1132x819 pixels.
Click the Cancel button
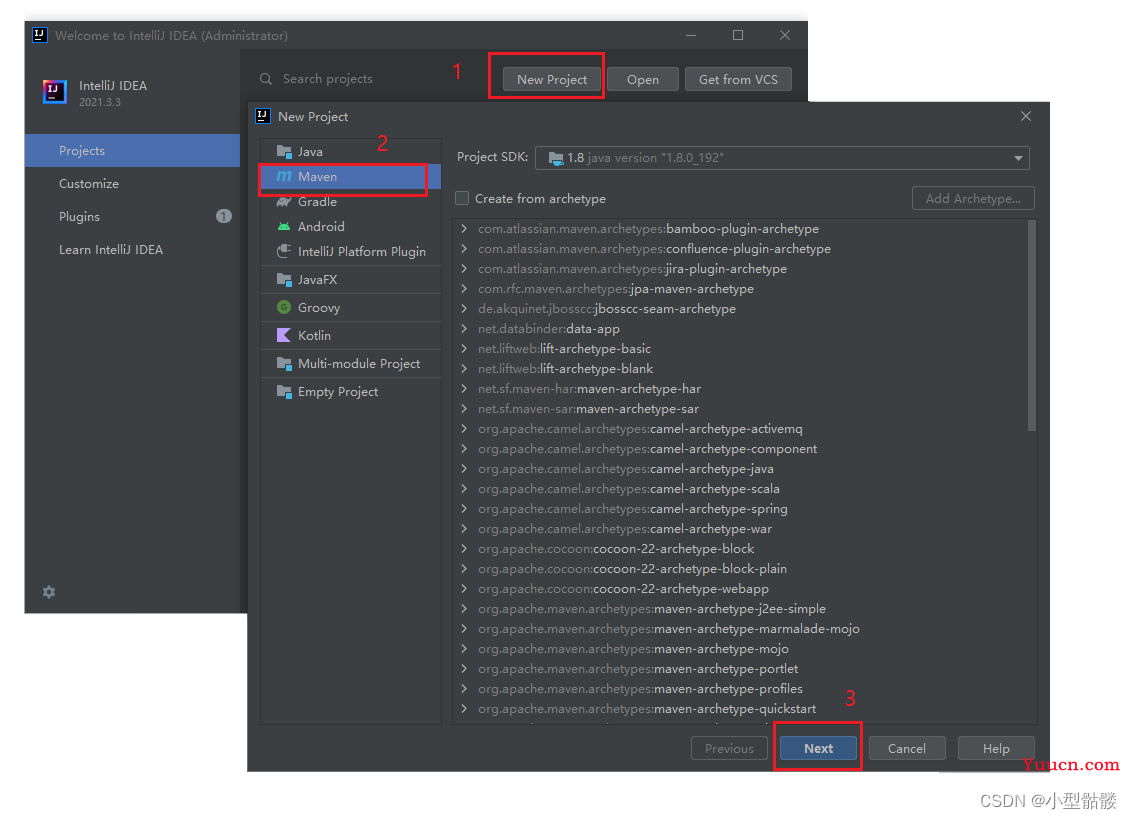(907, 748)
